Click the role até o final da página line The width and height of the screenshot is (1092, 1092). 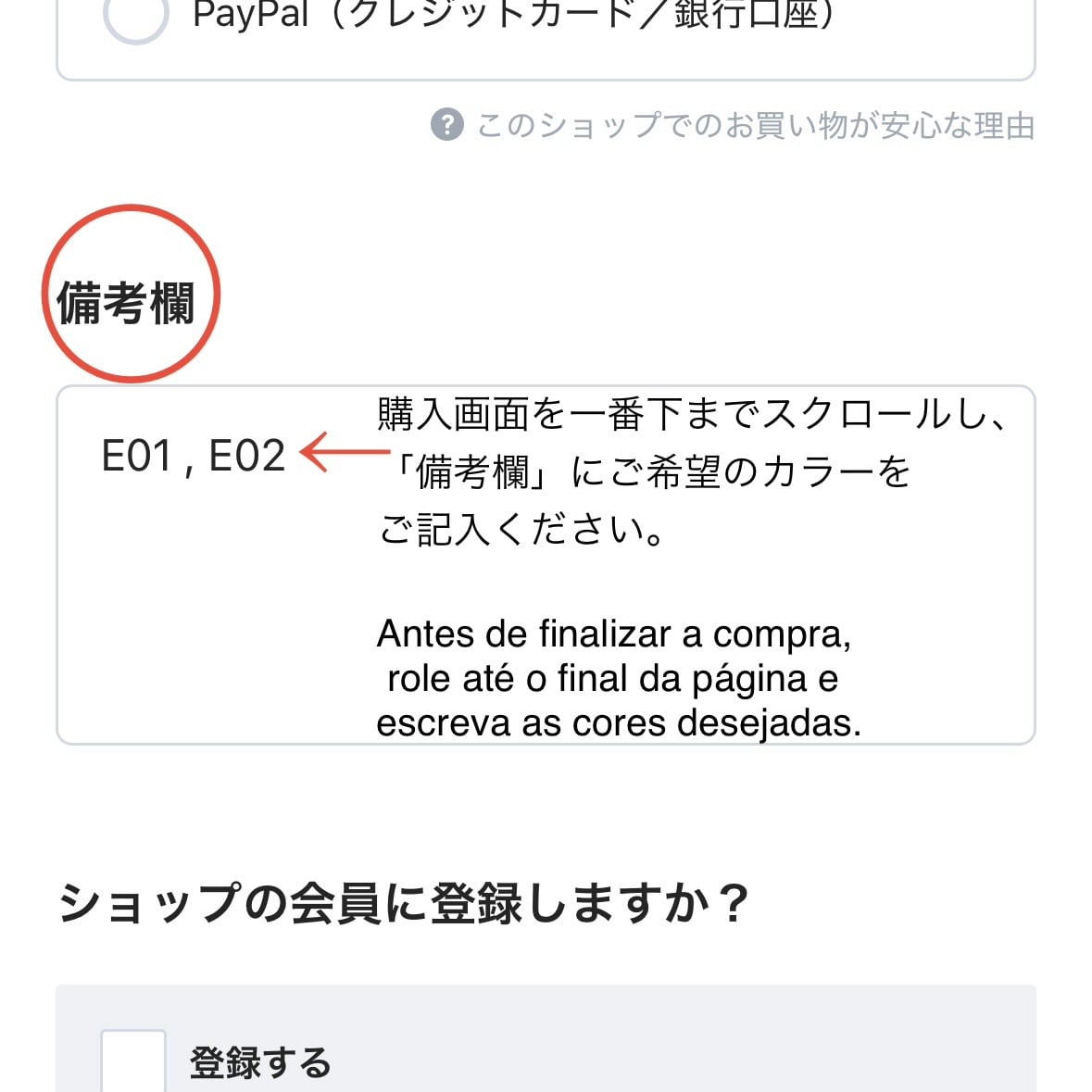point(611,679)
